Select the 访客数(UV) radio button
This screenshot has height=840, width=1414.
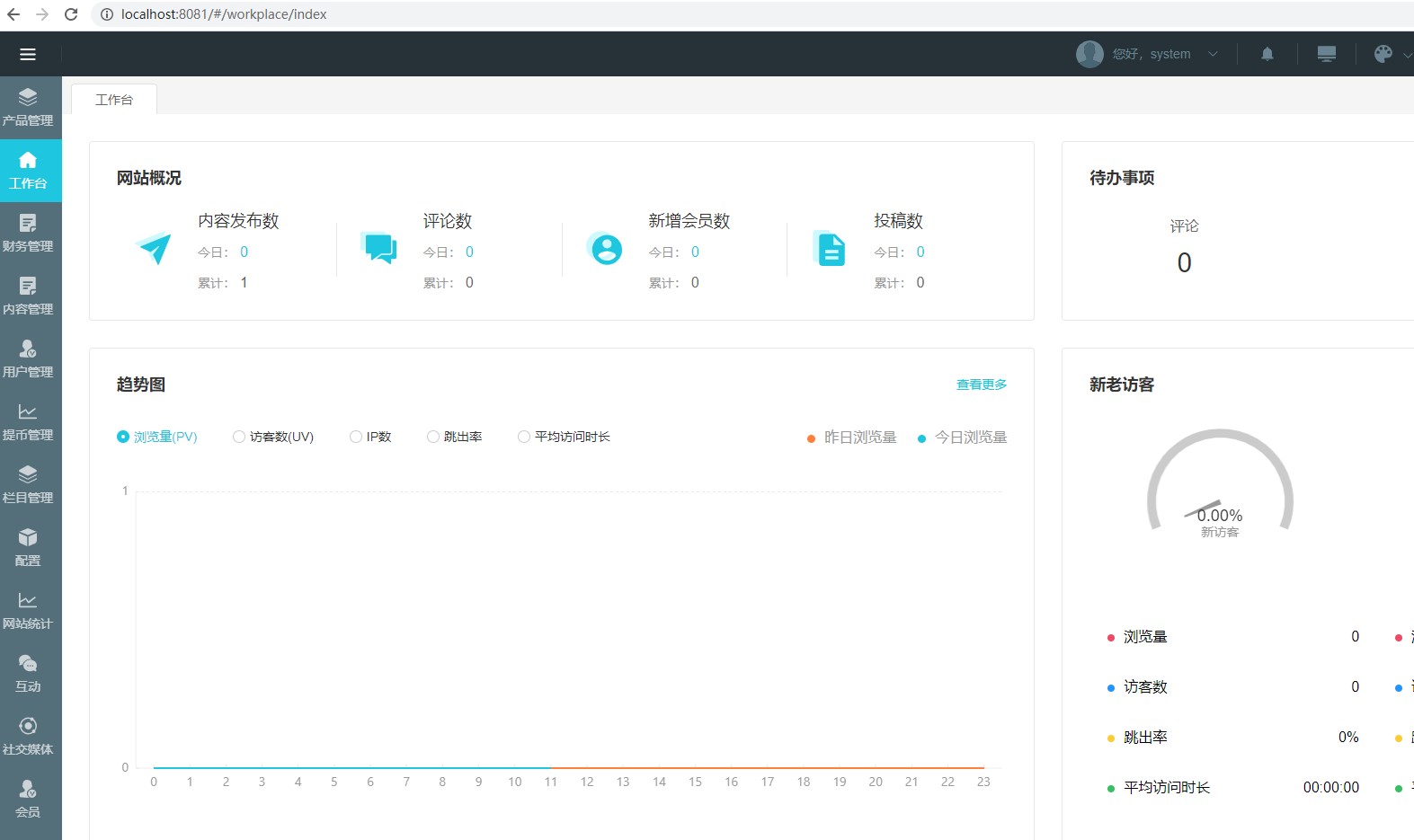[239, 437]
